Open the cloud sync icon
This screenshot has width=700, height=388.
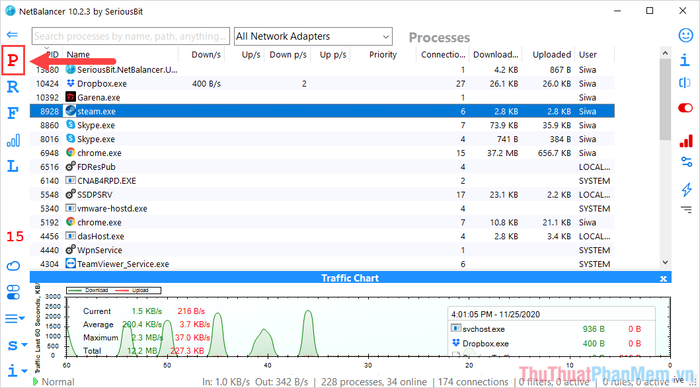[x=13, y=266]
